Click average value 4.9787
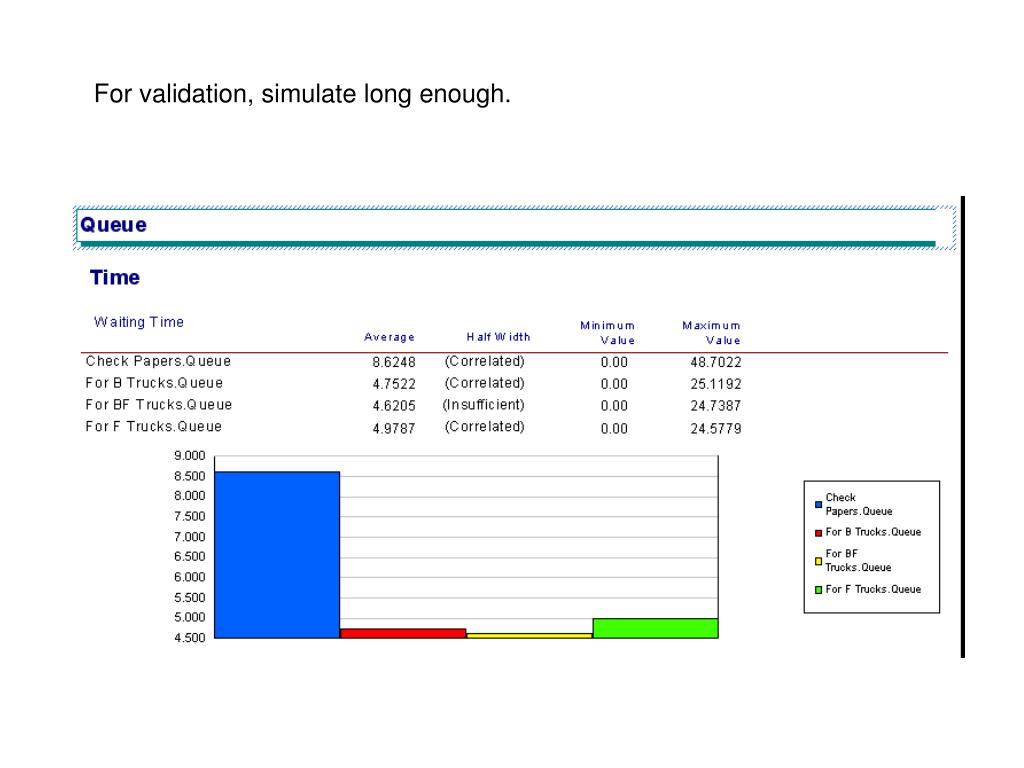 pyautogui.click(x=394, y=428)
